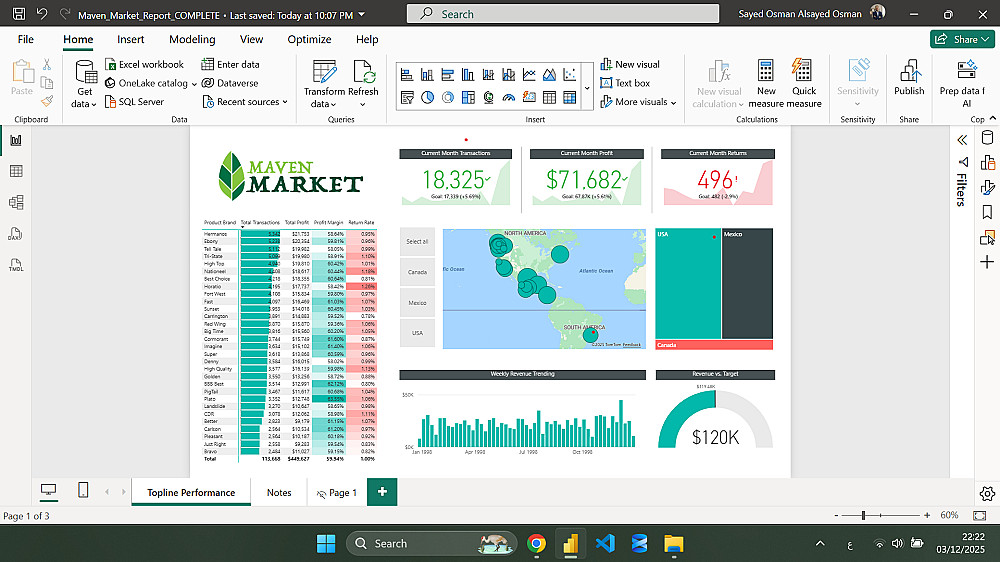The image size is (1000, 562).
Task: Click the Share button
Action: (962, 39)
